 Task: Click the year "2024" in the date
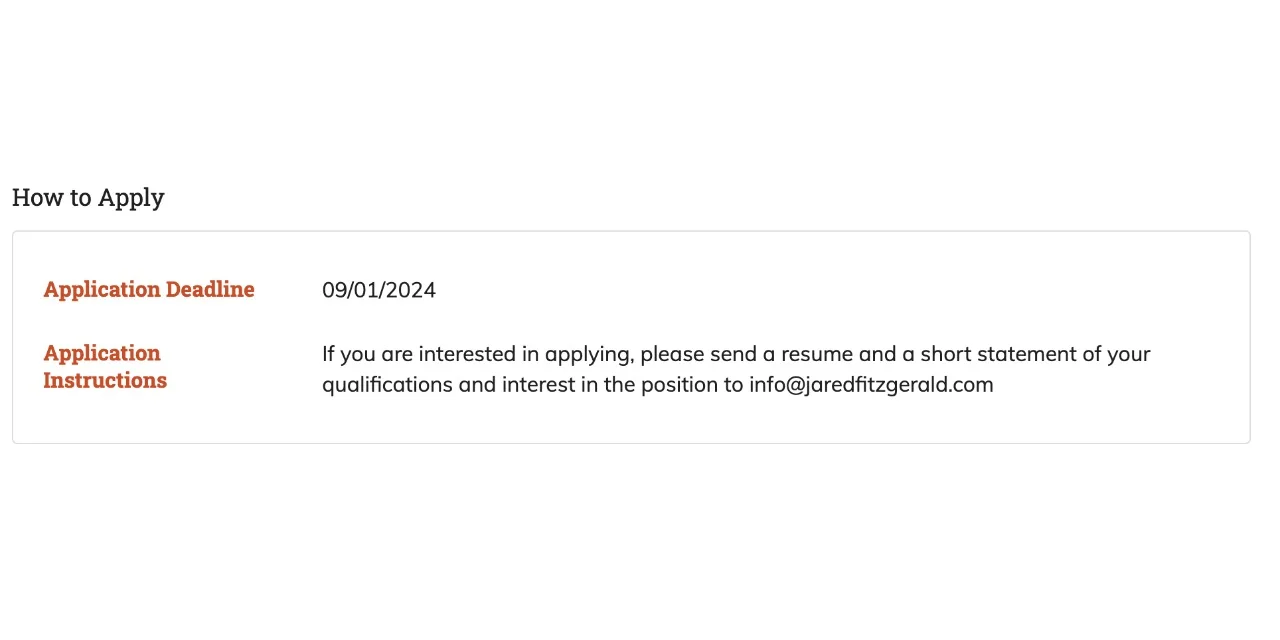411,290
